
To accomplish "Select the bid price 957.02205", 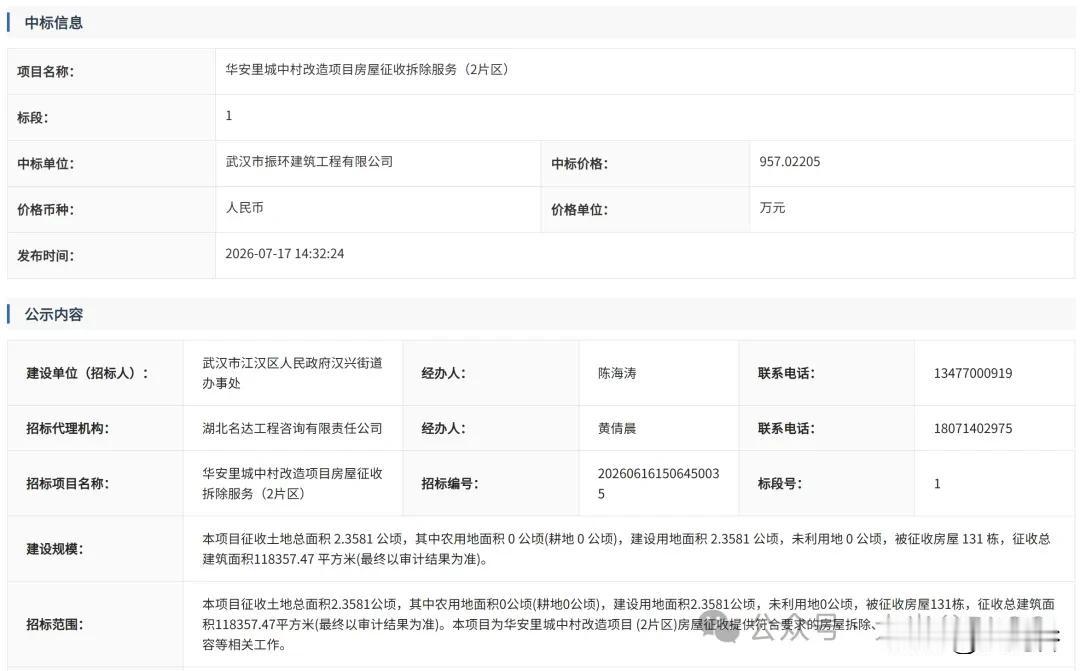I will [x=789, y=162].
